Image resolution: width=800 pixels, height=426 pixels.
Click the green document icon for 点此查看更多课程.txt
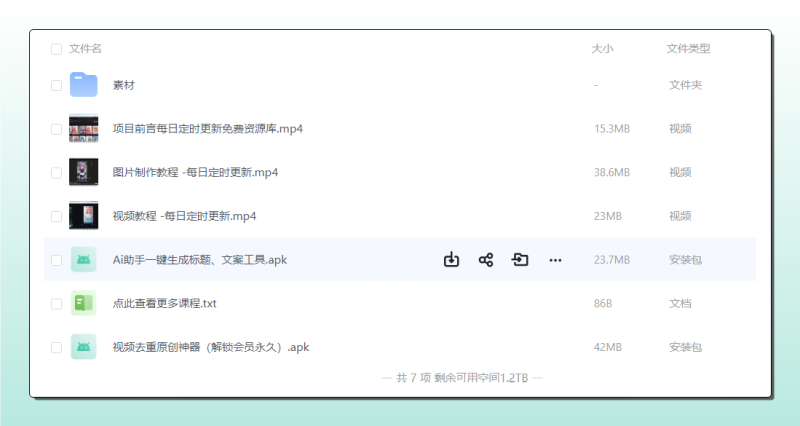(x=84, y=303)
